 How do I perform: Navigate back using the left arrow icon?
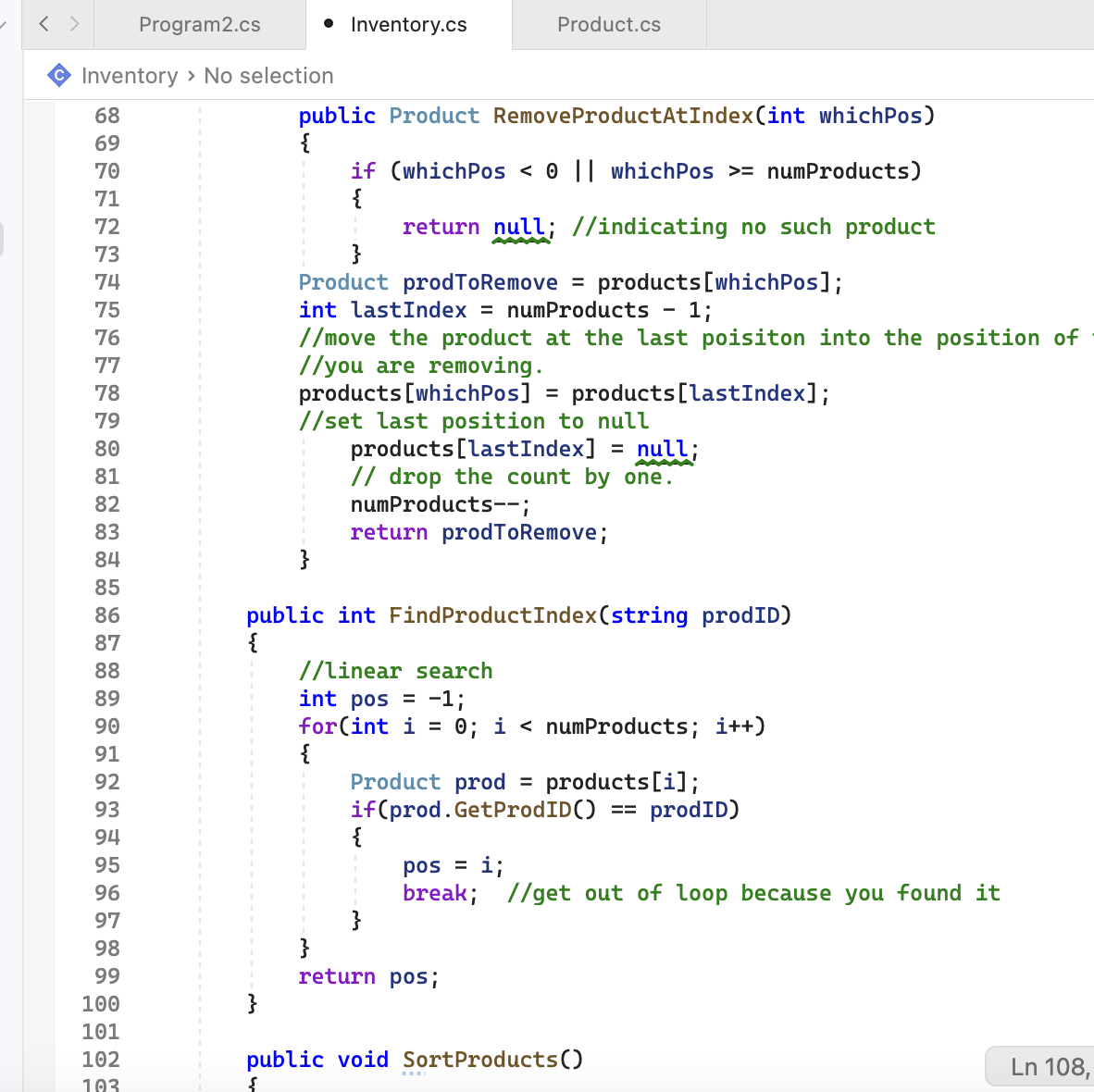point(44,24)
